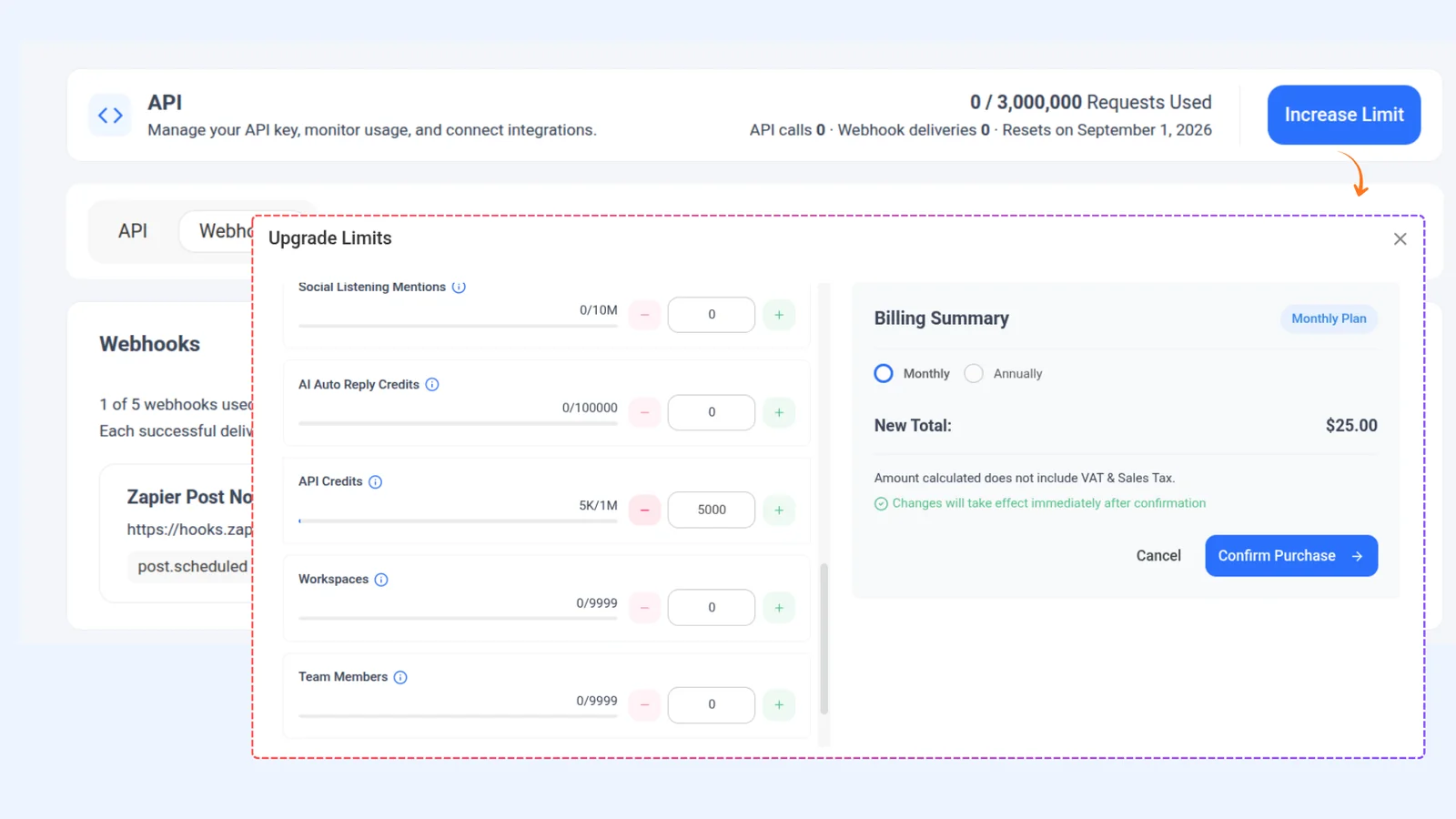The height and width of the screenshot is (819, 1456).
Task: Select the Annually billing radio button
Action: click(974, 373)
